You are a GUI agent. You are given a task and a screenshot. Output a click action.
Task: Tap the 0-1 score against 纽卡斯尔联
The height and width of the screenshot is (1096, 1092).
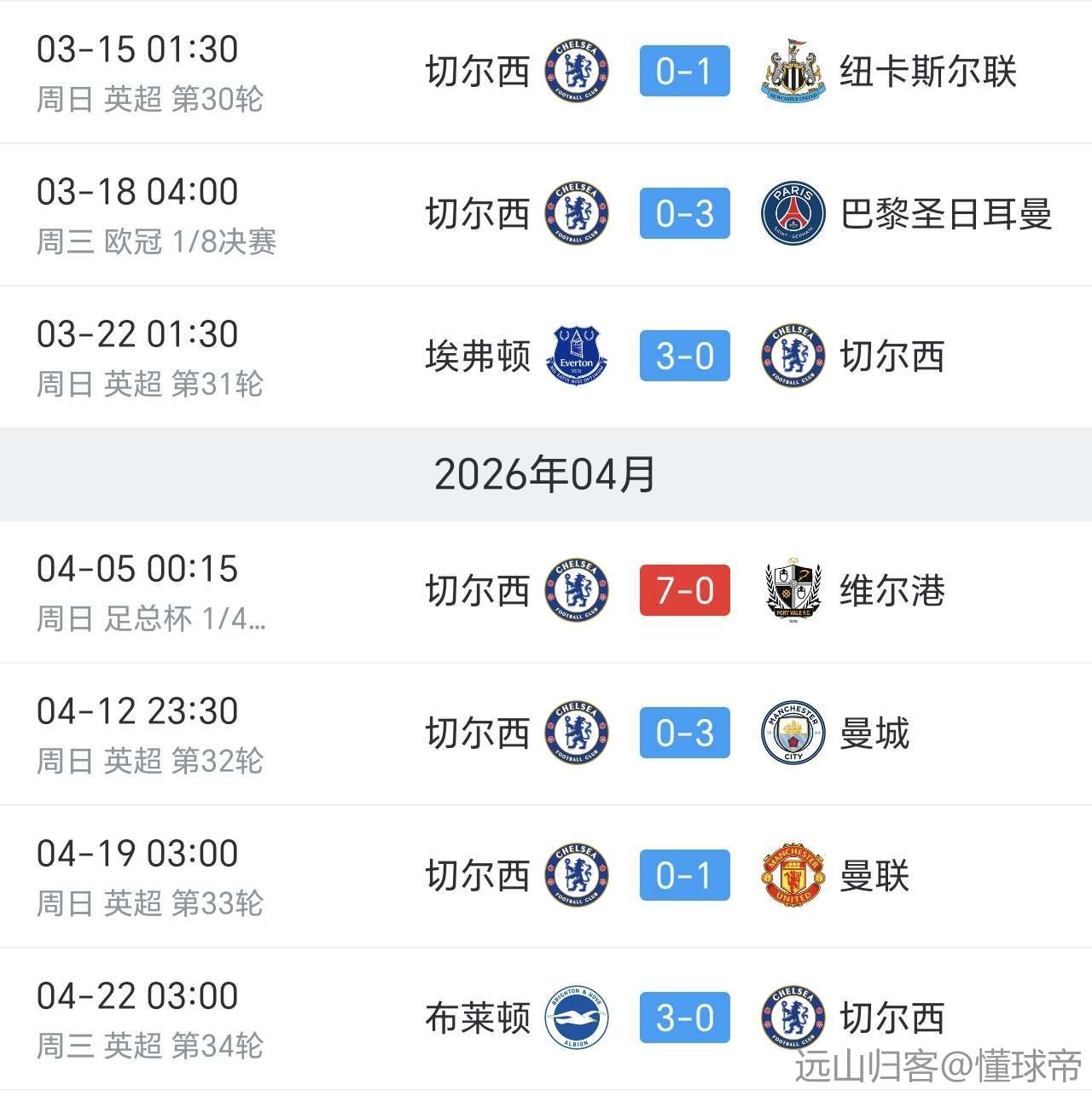point(685,72)
